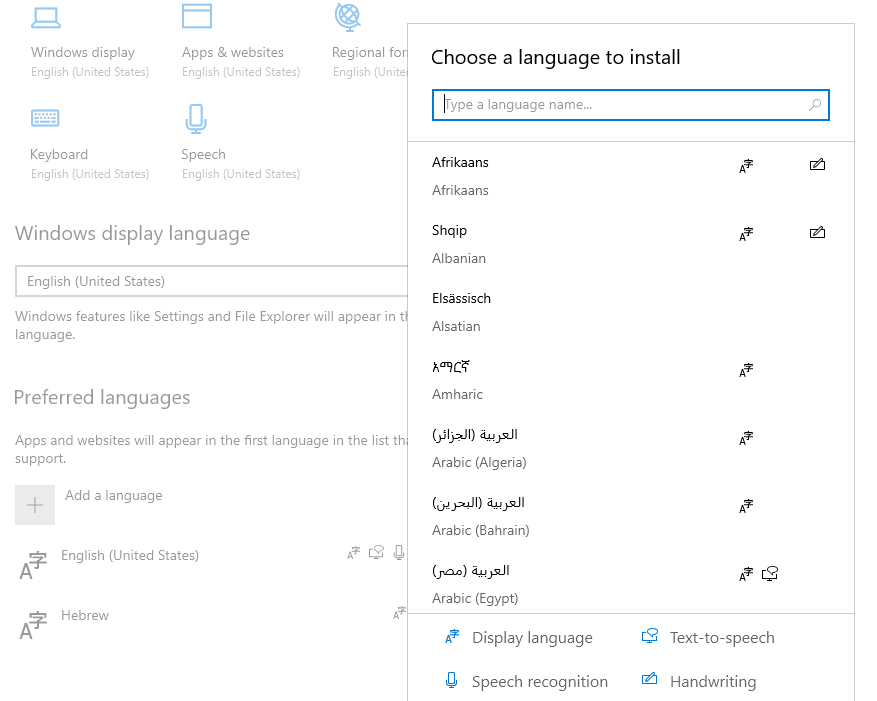Open the Keyboard settings icon
The image size is (877, 701).
pos(45,119)
